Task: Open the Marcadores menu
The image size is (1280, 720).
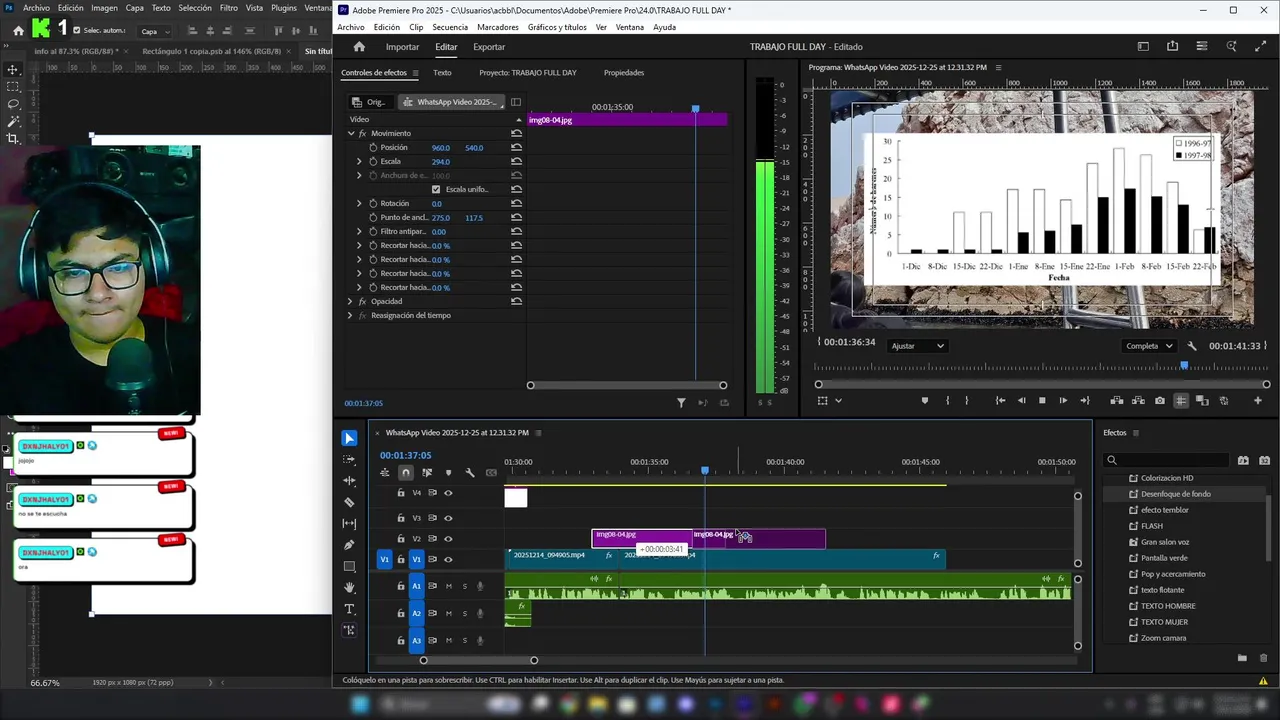Action: tap(498, 27)
